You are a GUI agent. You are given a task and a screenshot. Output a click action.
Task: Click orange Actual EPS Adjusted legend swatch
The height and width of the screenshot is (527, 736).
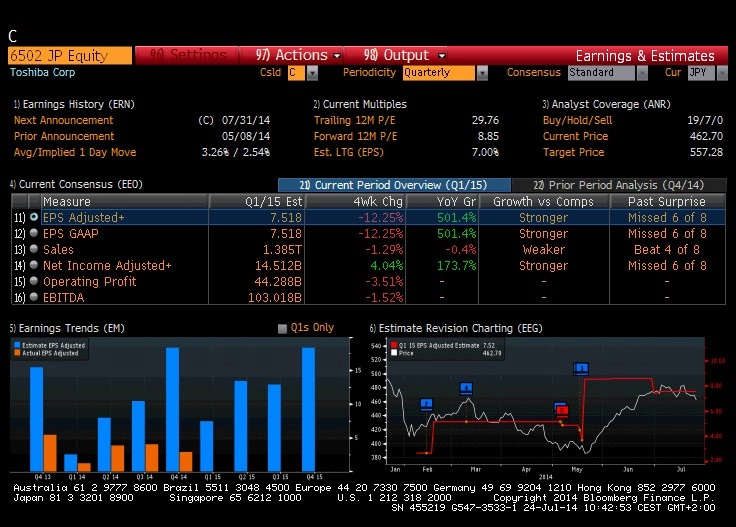click(x=17, y=353)
